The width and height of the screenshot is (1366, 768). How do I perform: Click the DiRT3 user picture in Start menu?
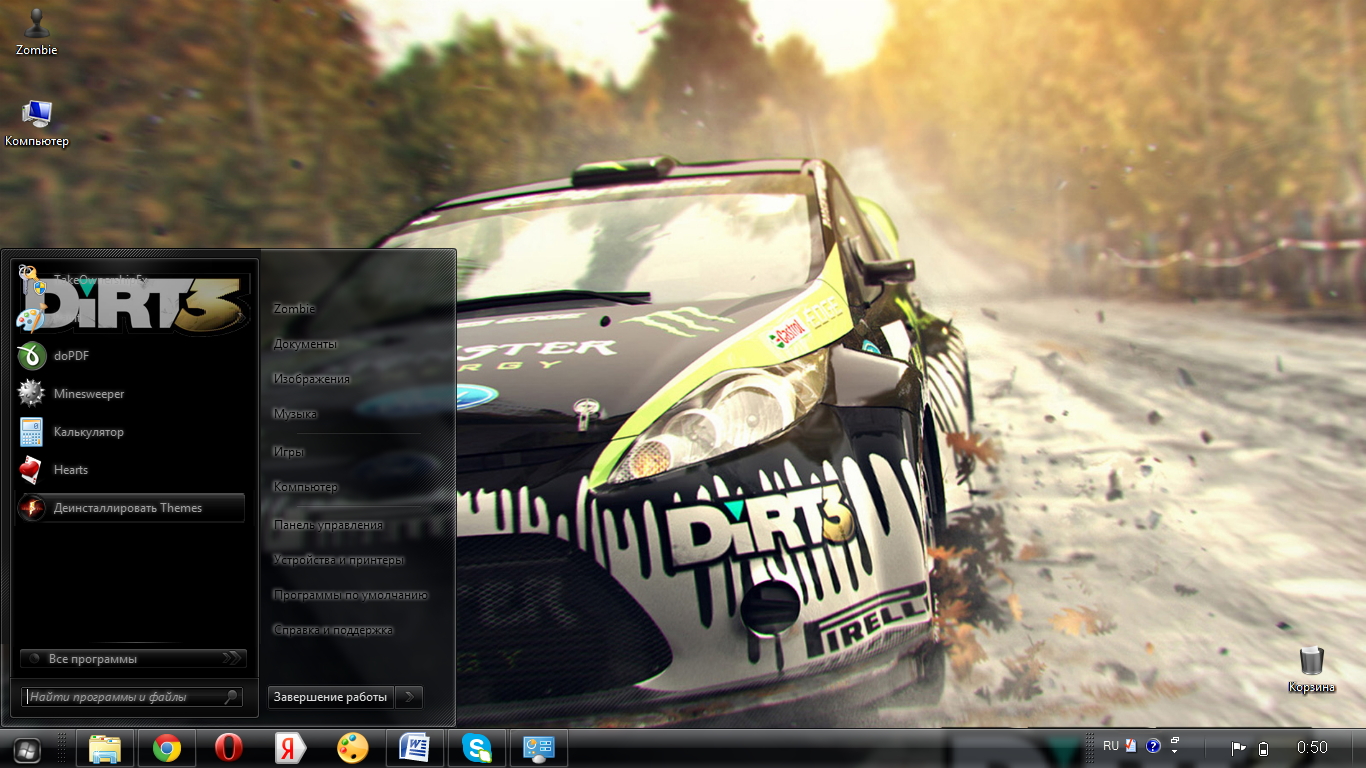pos(134,304)
